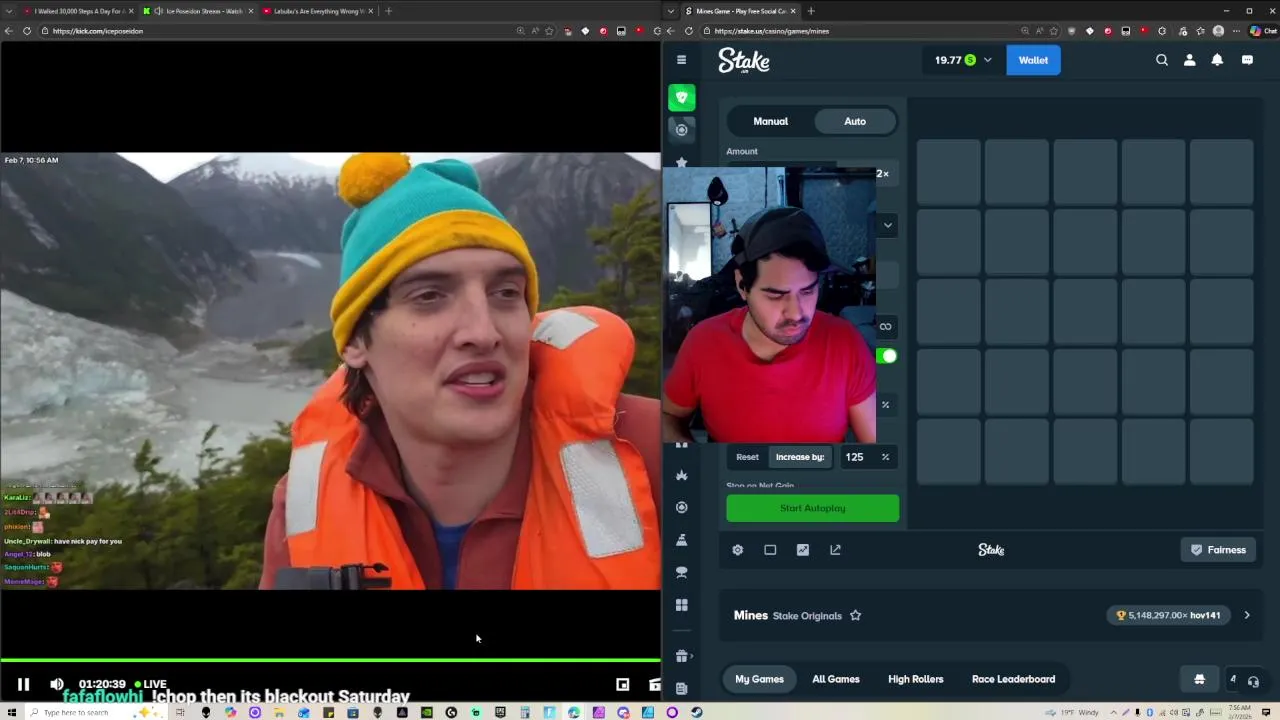This screenshot has width=1280, height=720.
Task: Open the game settings gear icon
Action: (738, 550)
